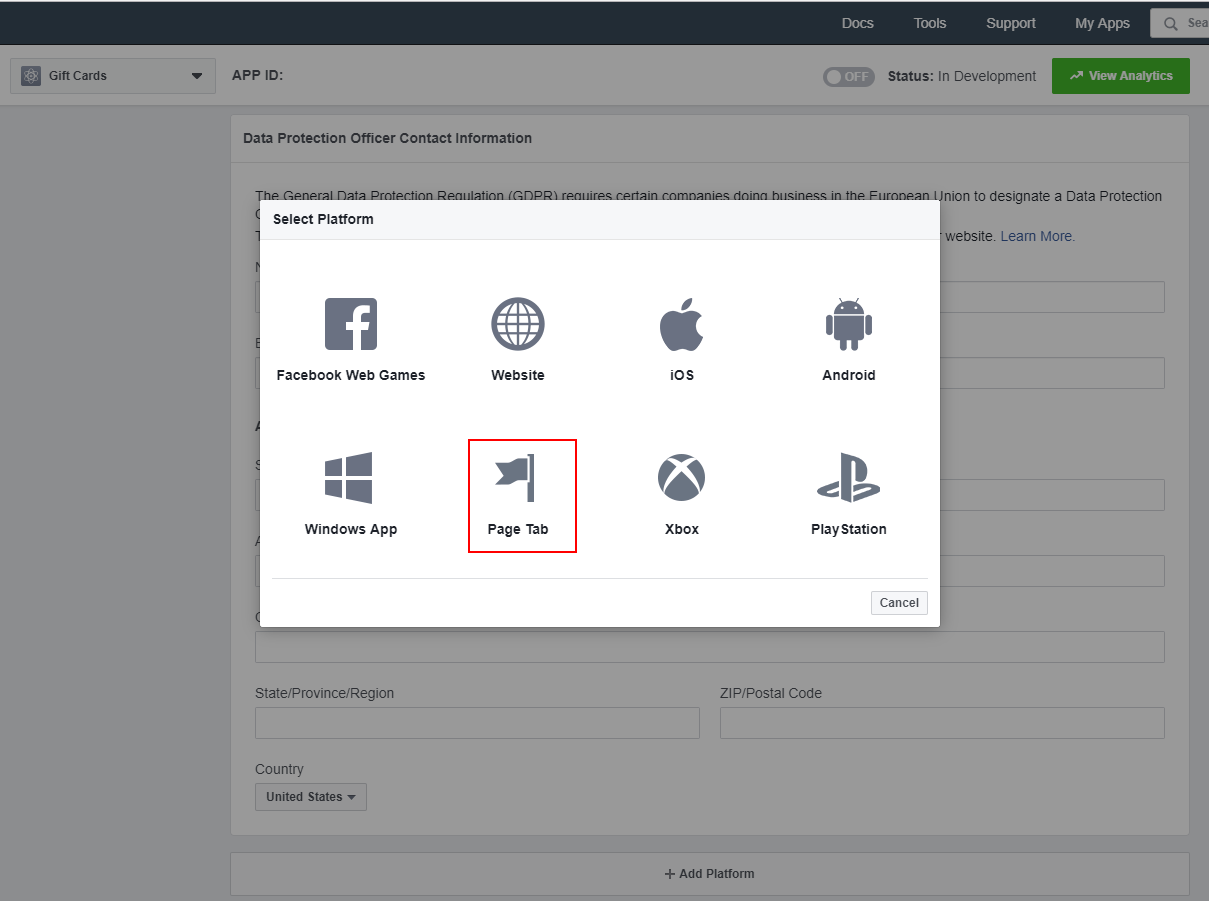Open the Docs menu
1209x901 pixels.
tap(857, 23)
